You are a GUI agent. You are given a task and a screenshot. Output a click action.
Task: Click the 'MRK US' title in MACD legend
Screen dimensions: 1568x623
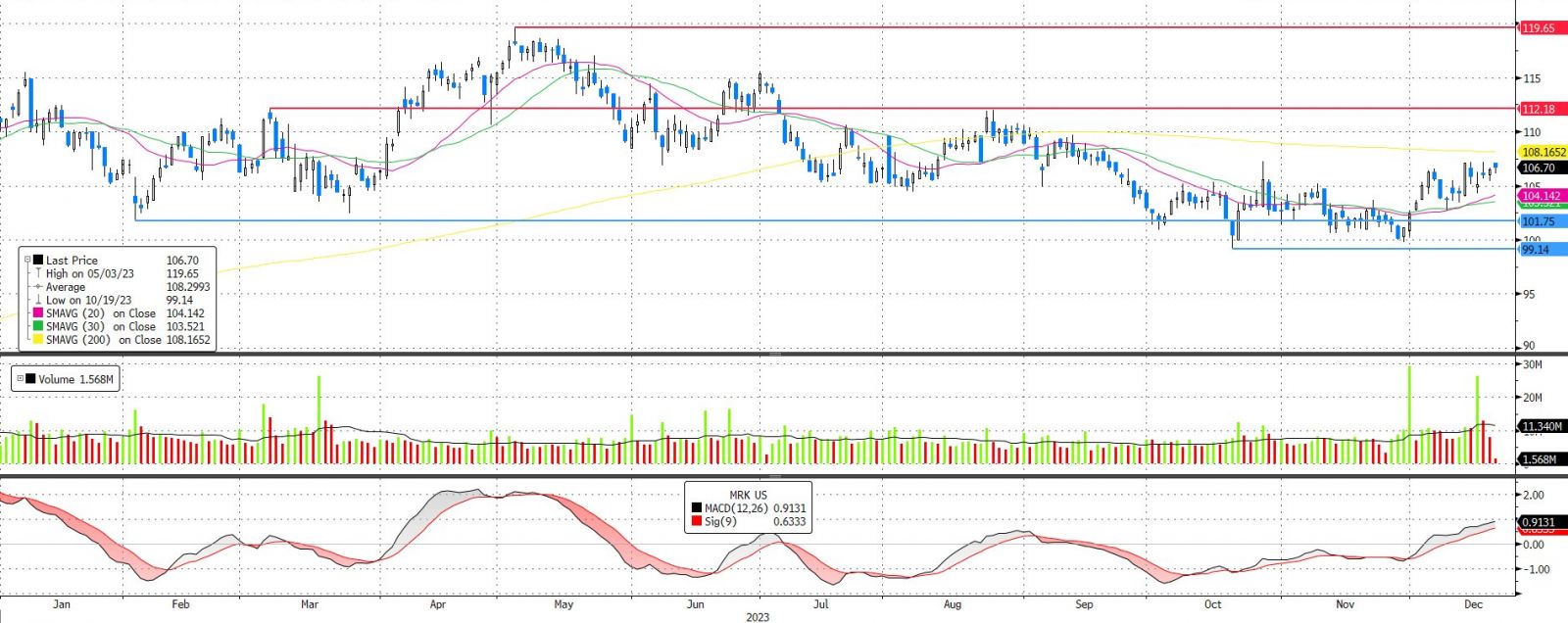(x=748, y=496)
